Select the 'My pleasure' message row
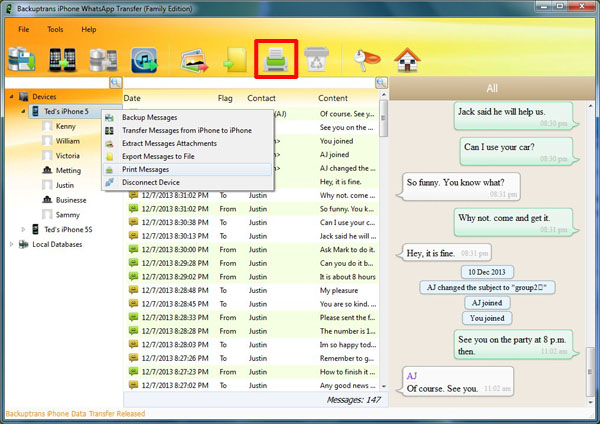This screenshot has width=600, height=424. point(252,290)
